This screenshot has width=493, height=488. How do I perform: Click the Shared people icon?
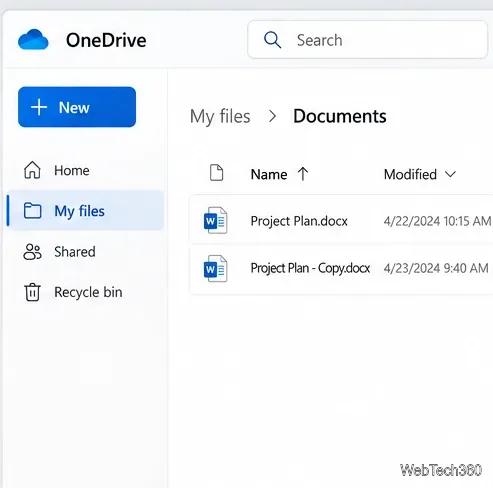[x=32, y=252]
